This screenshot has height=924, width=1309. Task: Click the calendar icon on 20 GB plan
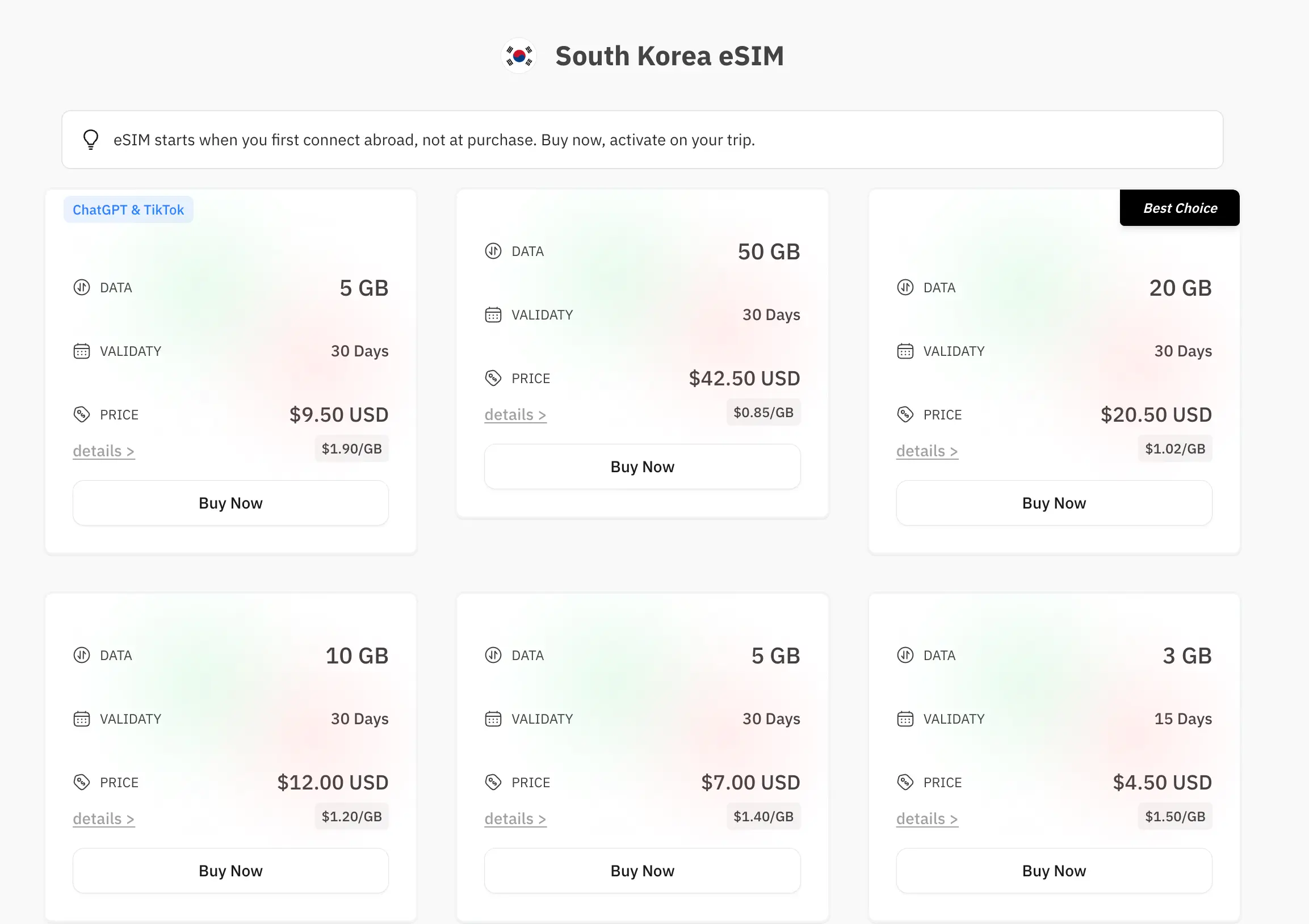tap(905, 351)
